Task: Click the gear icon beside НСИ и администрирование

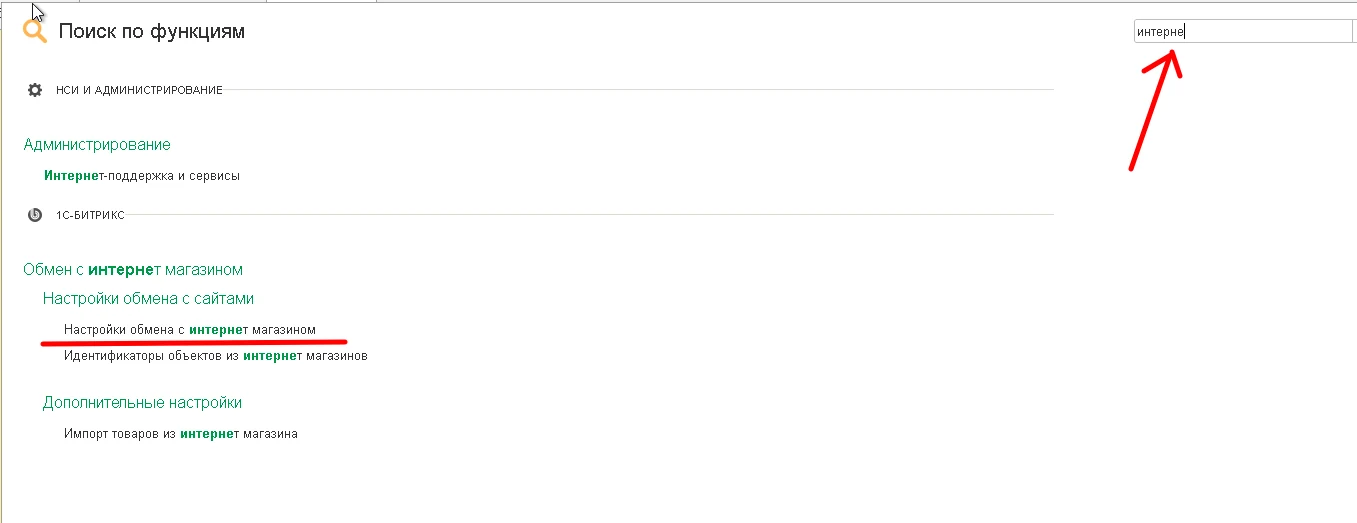Action: coord(35,90)
